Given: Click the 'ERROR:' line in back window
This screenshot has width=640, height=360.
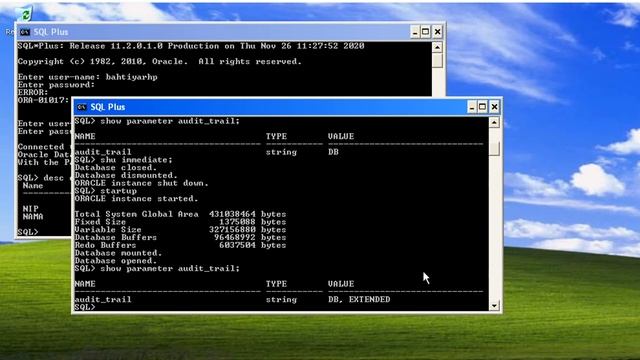Looking at the screenshot, I should 33,92.
